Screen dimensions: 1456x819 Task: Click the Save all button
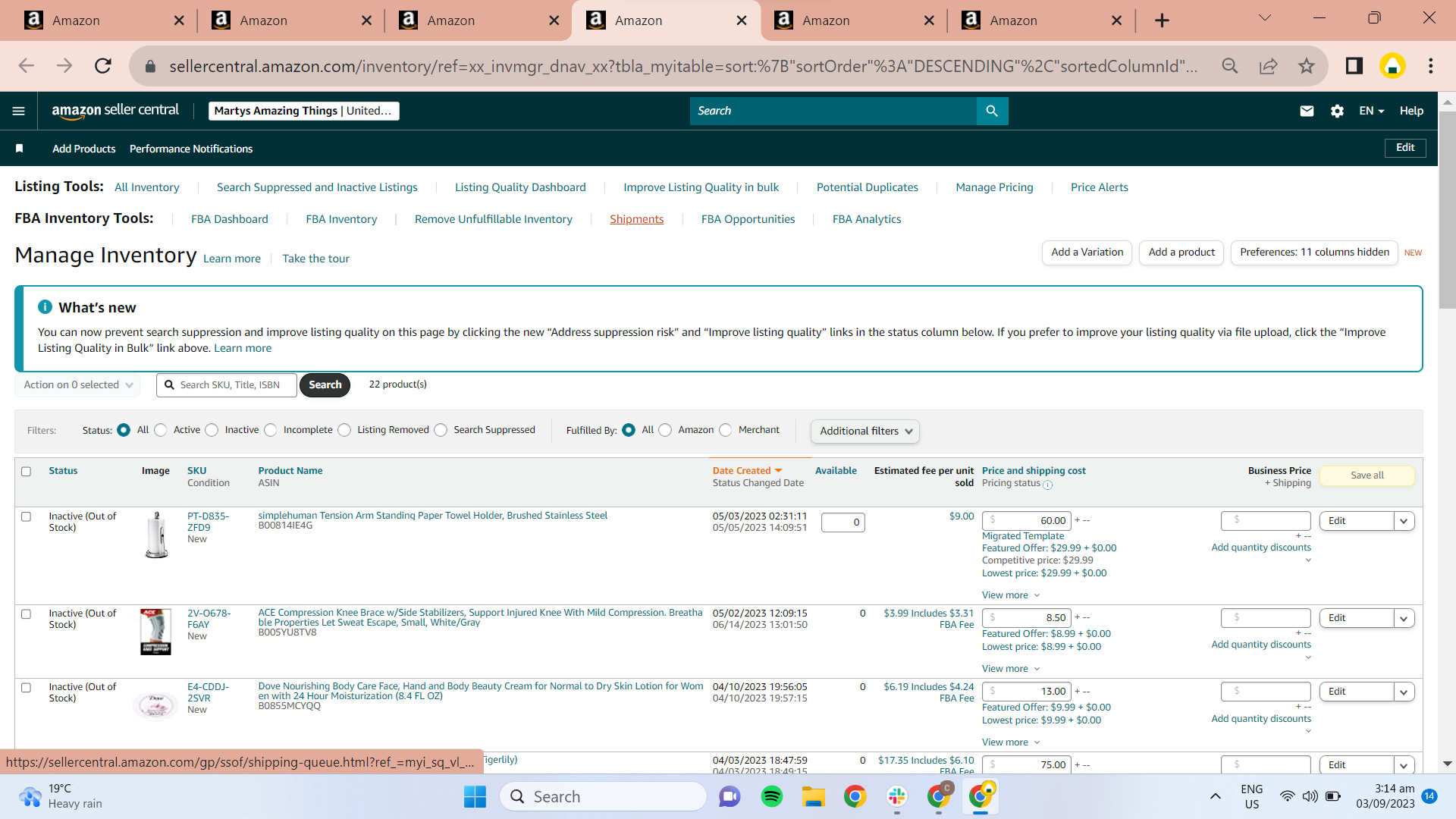coord(1367,475)
